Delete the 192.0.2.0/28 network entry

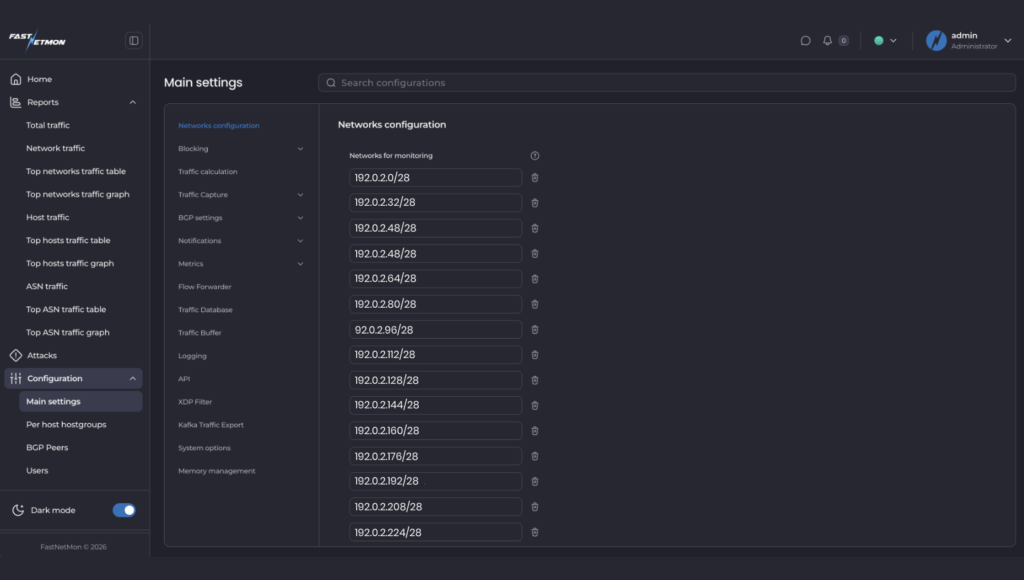(x=534, y=178)
